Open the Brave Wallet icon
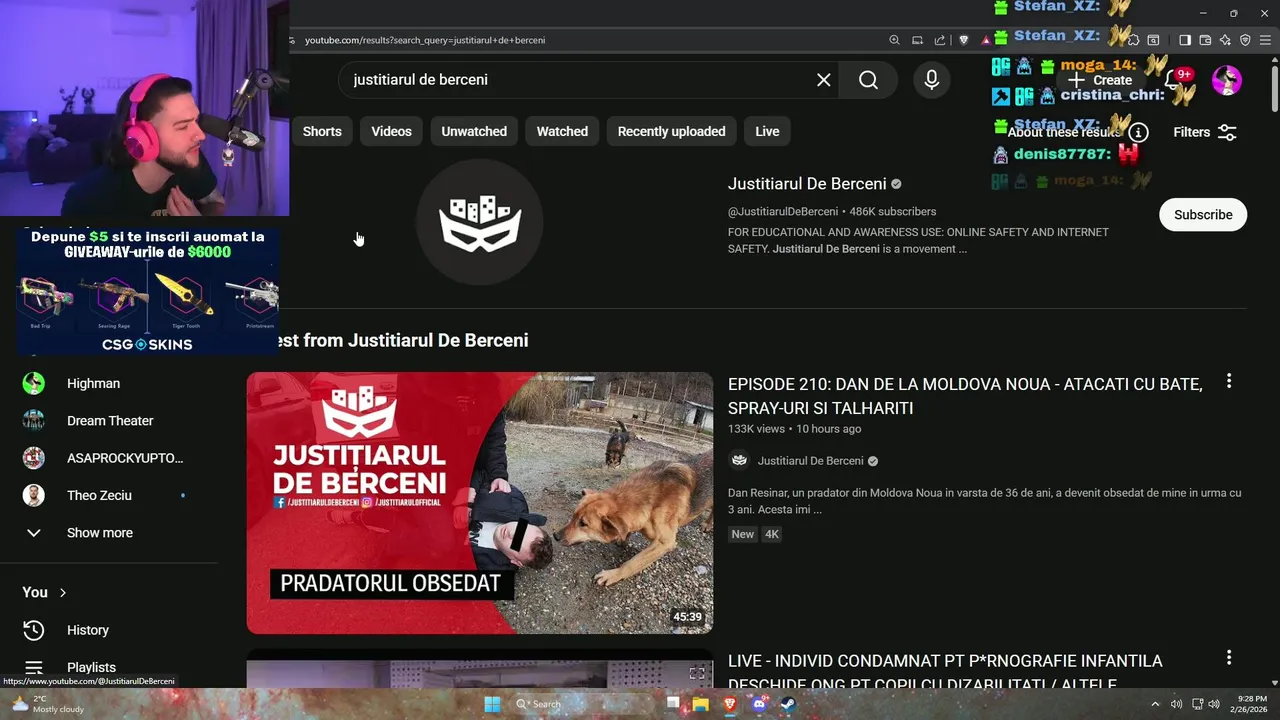The height and width of the screenshot is (720, 1280). point(1205,40)
